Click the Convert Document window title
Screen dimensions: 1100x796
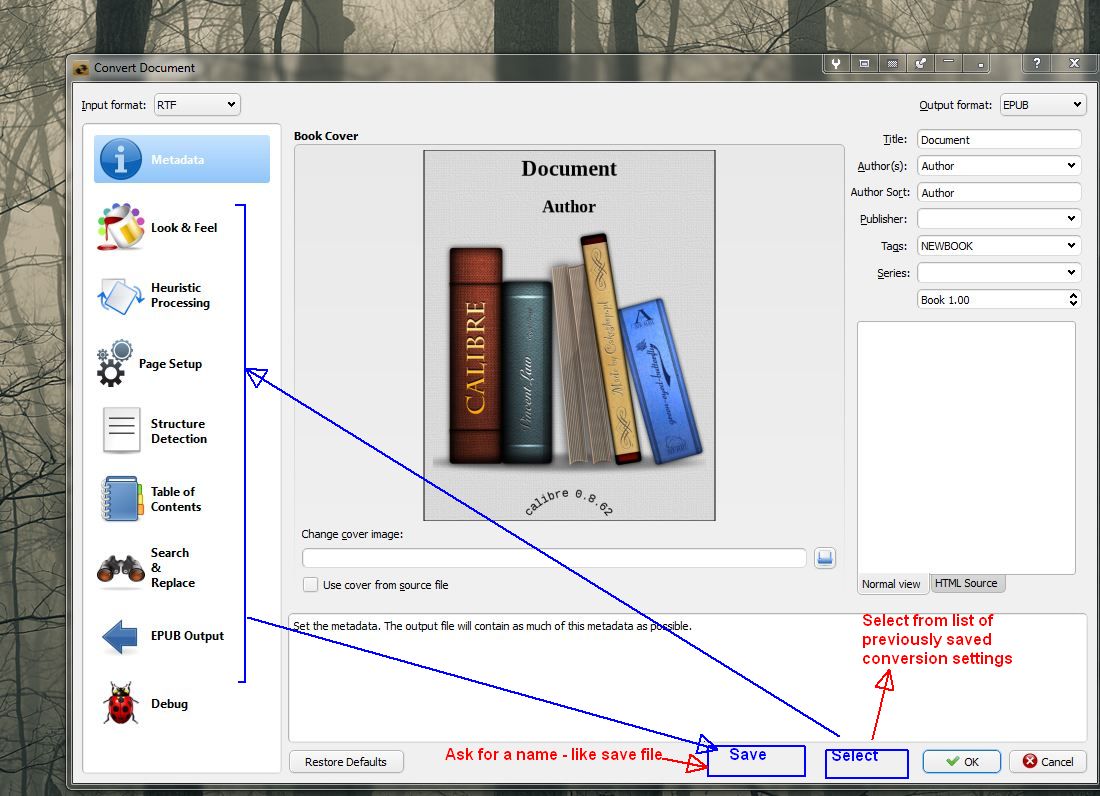(x=145, y=67)
